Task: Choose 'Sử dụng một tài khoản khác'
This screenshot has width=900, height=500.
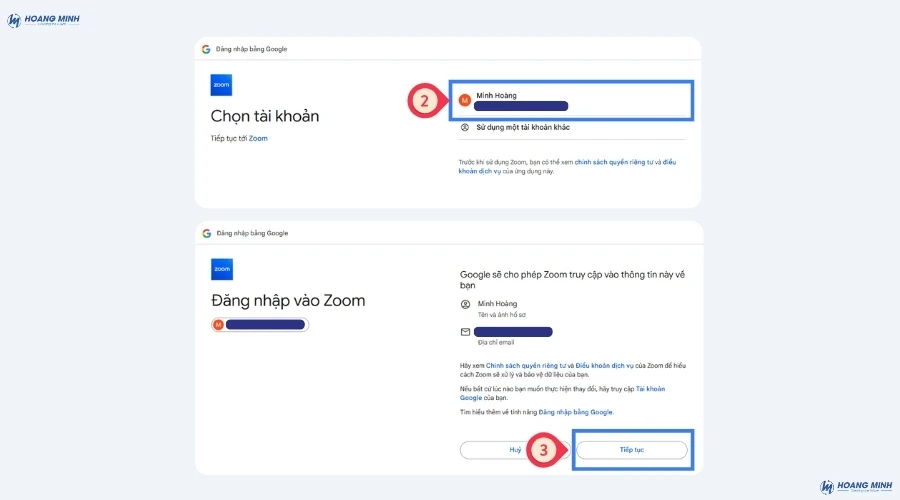Action: pyautogui.click(x=523, y=127)
